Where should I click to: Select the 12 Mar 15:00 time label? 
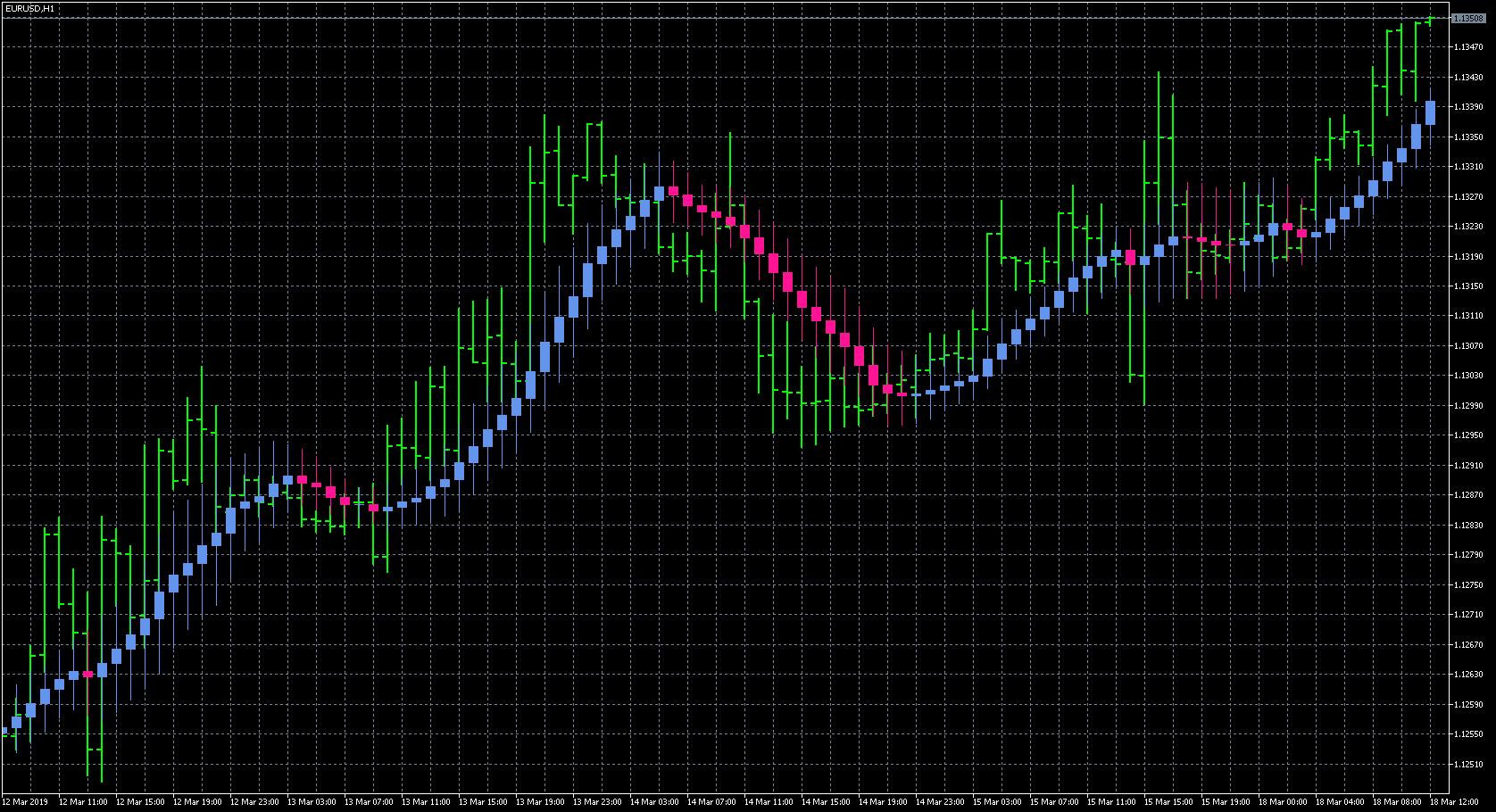140,802
